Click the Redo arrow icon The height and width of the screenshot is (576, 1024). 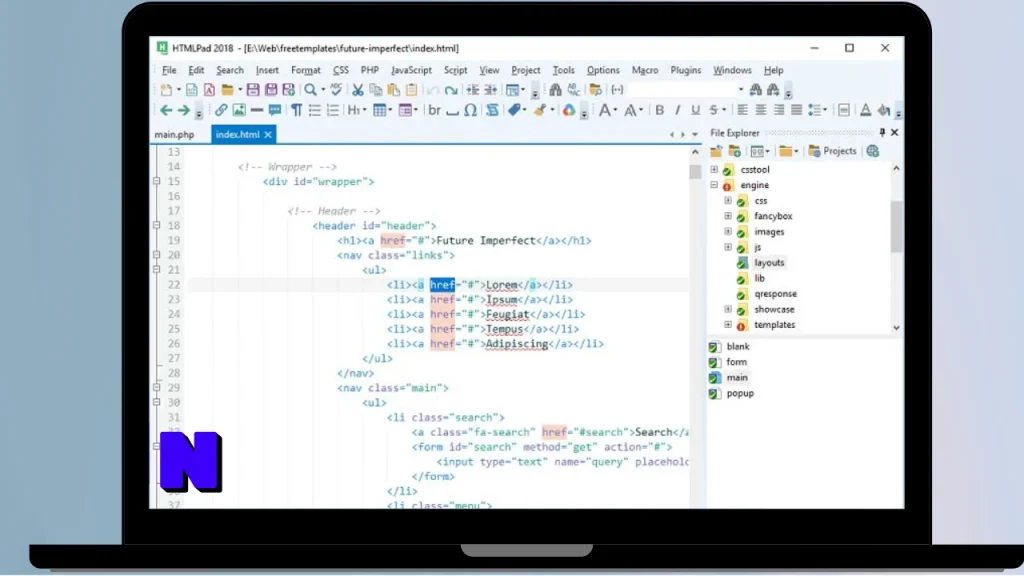click(451, 90)
